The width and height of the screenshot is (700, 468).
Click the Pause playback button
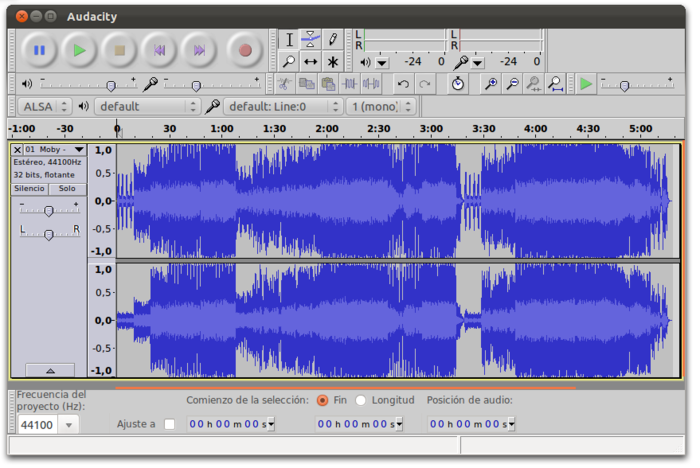point(39,49)
